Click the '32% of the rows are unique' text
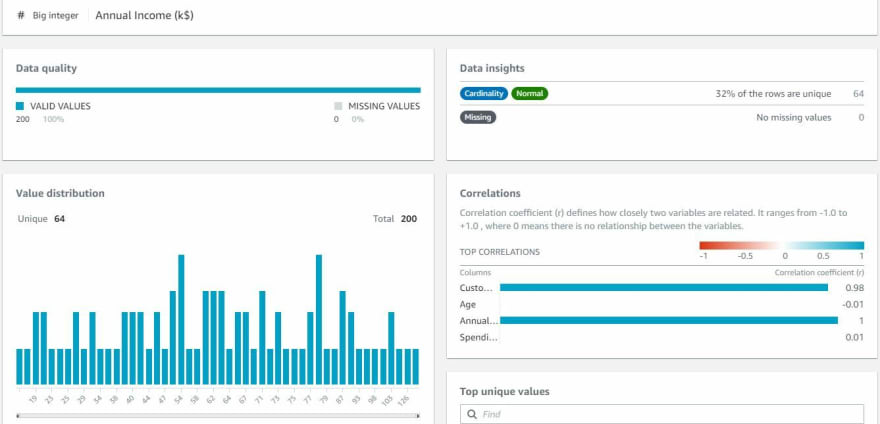The width and height of the screenshot is (880, 424). click(773, 94)
